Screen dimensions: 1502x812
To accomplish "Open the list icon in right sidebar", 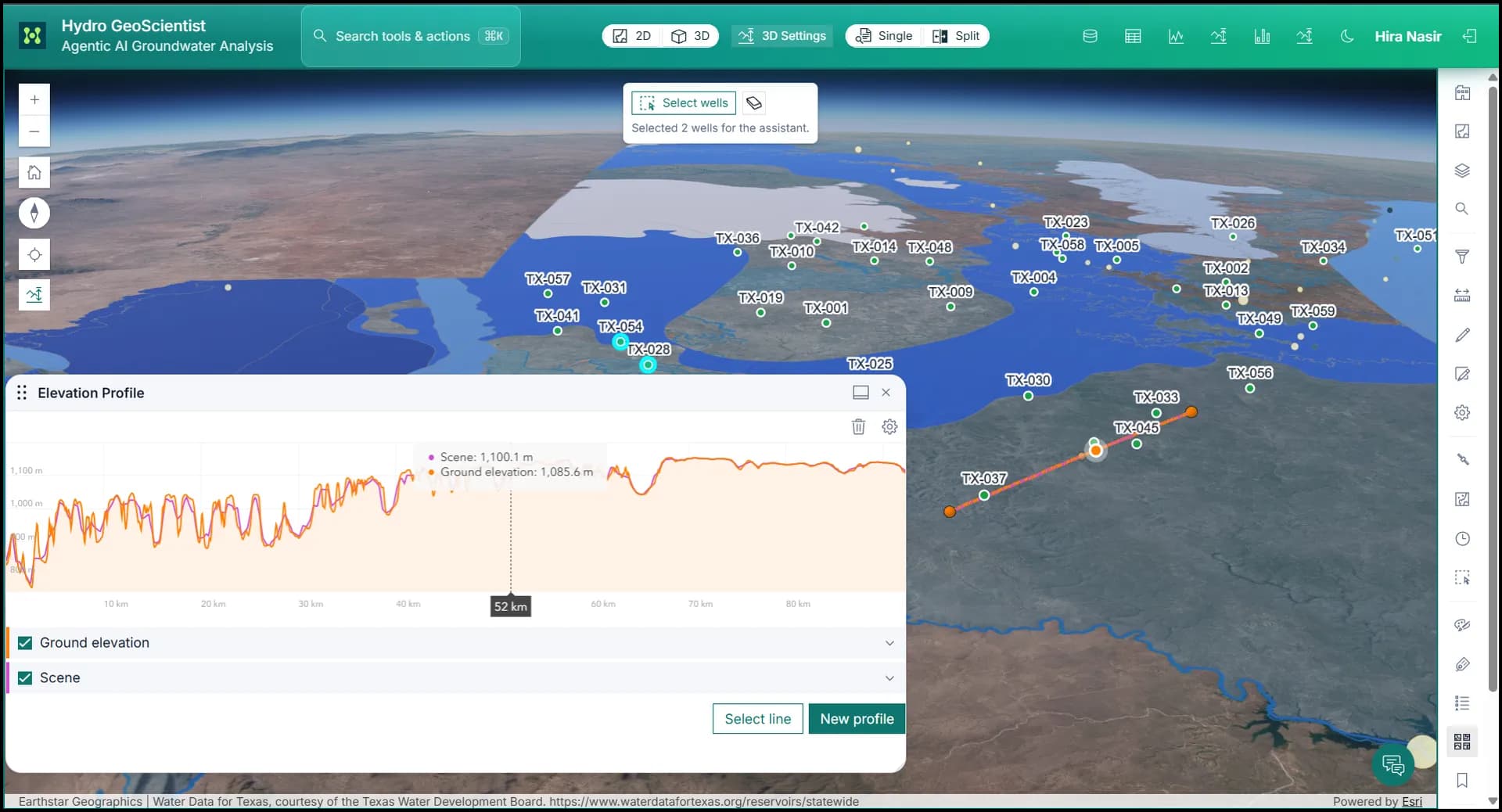I will point(1462,702).
